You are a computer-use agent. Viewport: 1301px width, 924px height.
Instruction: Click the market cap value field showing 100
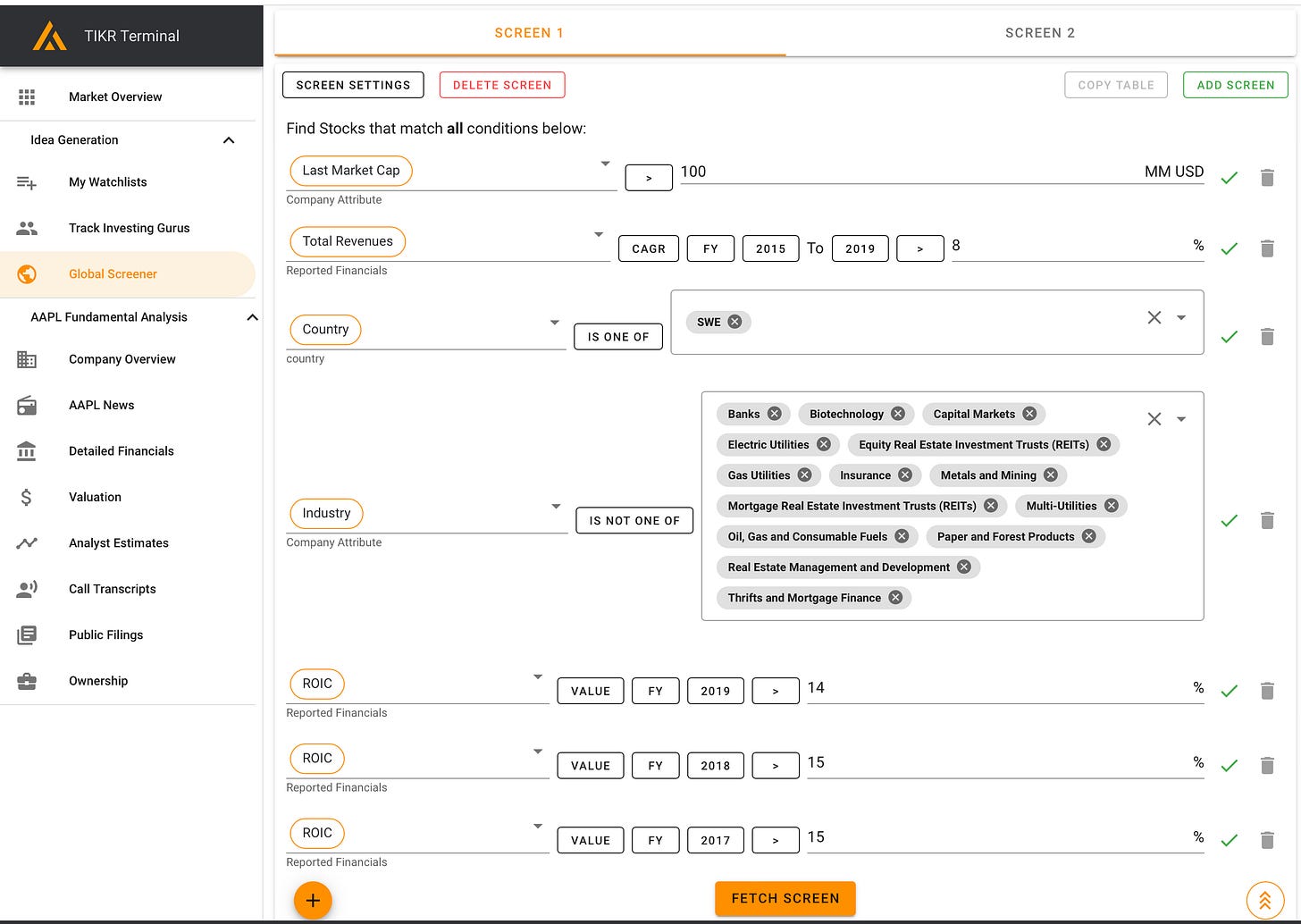(x=942, y=172)
